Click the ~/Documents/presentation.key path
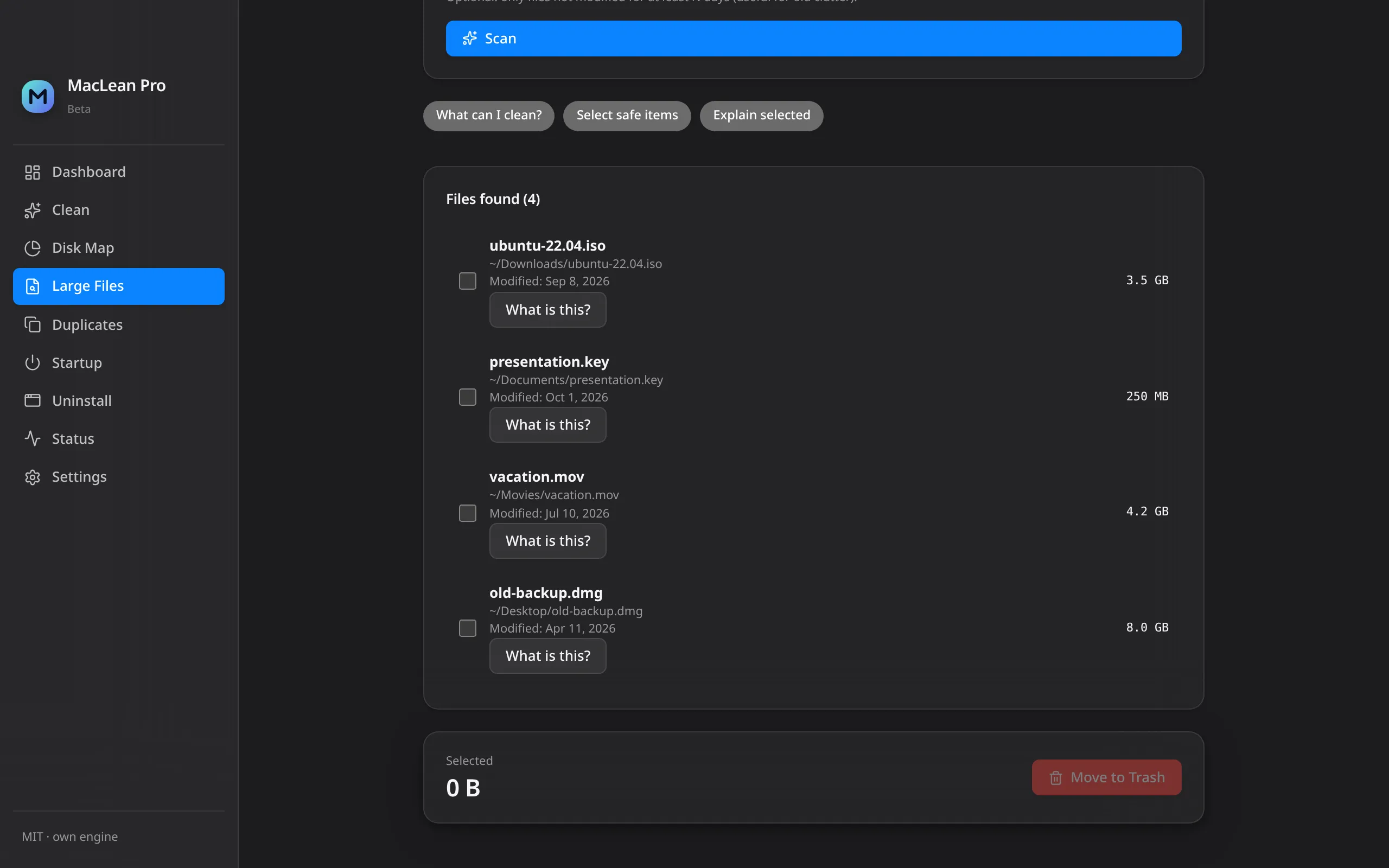 click(576, 380)
